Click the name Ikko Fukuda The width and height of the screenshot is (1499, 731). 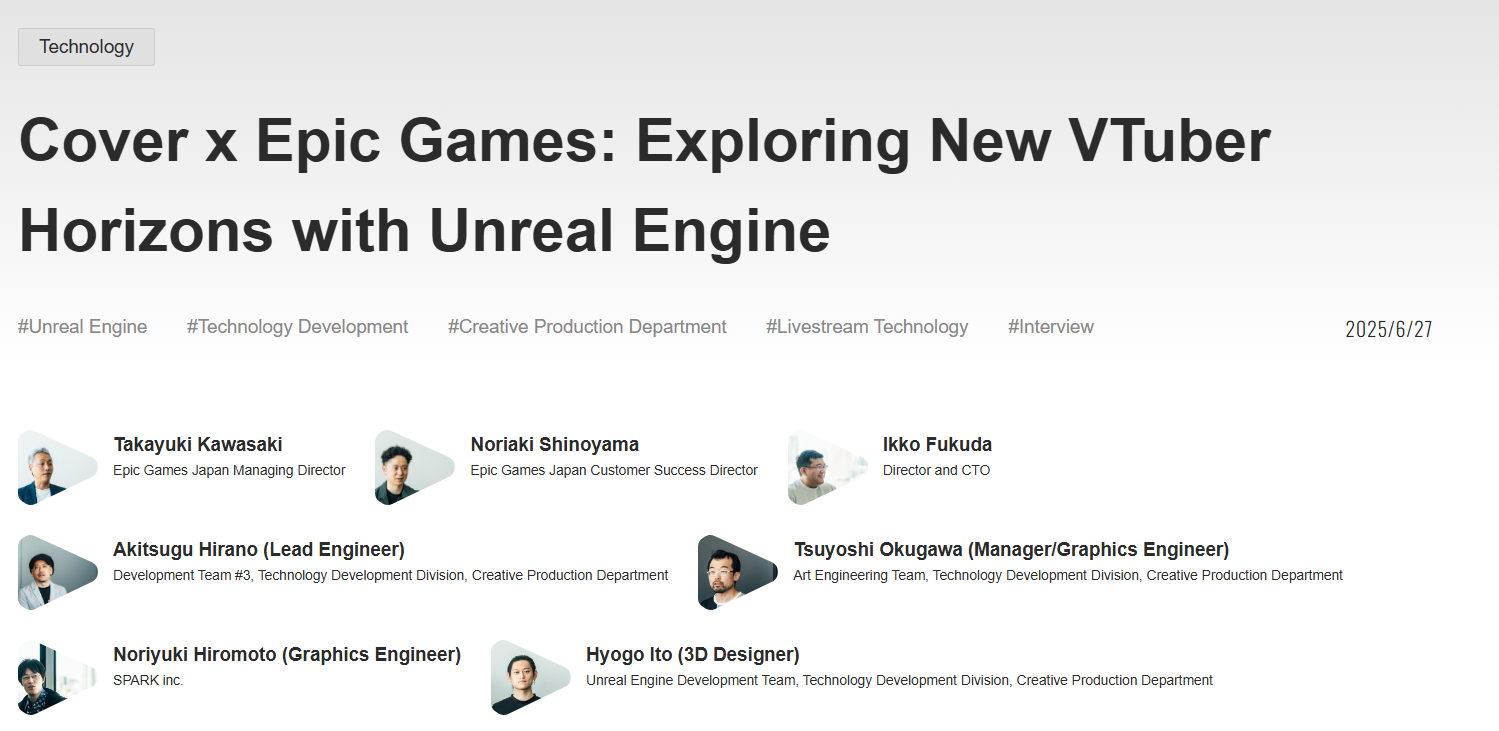click(937, 444)
